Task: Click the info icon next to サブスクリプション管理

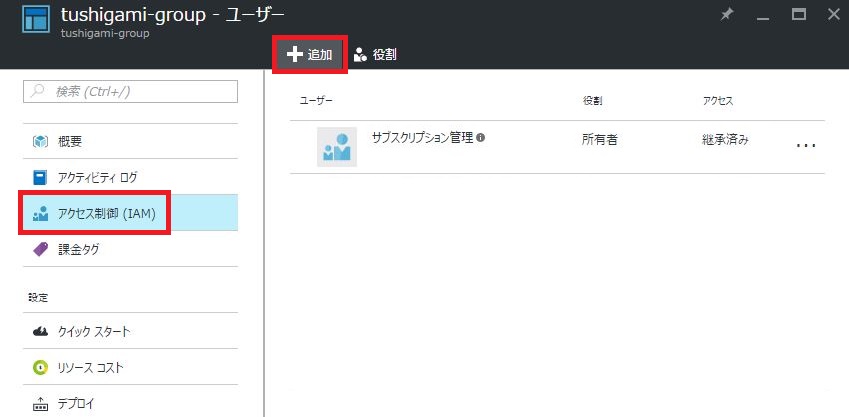Action: (x=480, y=138)
